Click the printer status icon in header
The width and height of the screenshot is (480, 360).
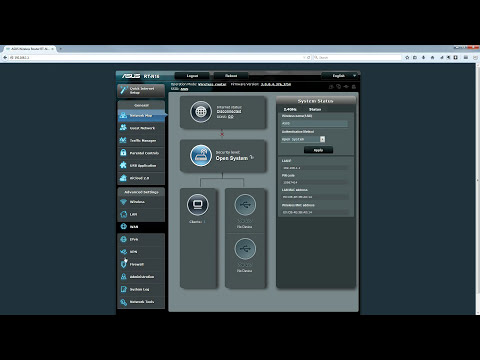coord(354,87)
